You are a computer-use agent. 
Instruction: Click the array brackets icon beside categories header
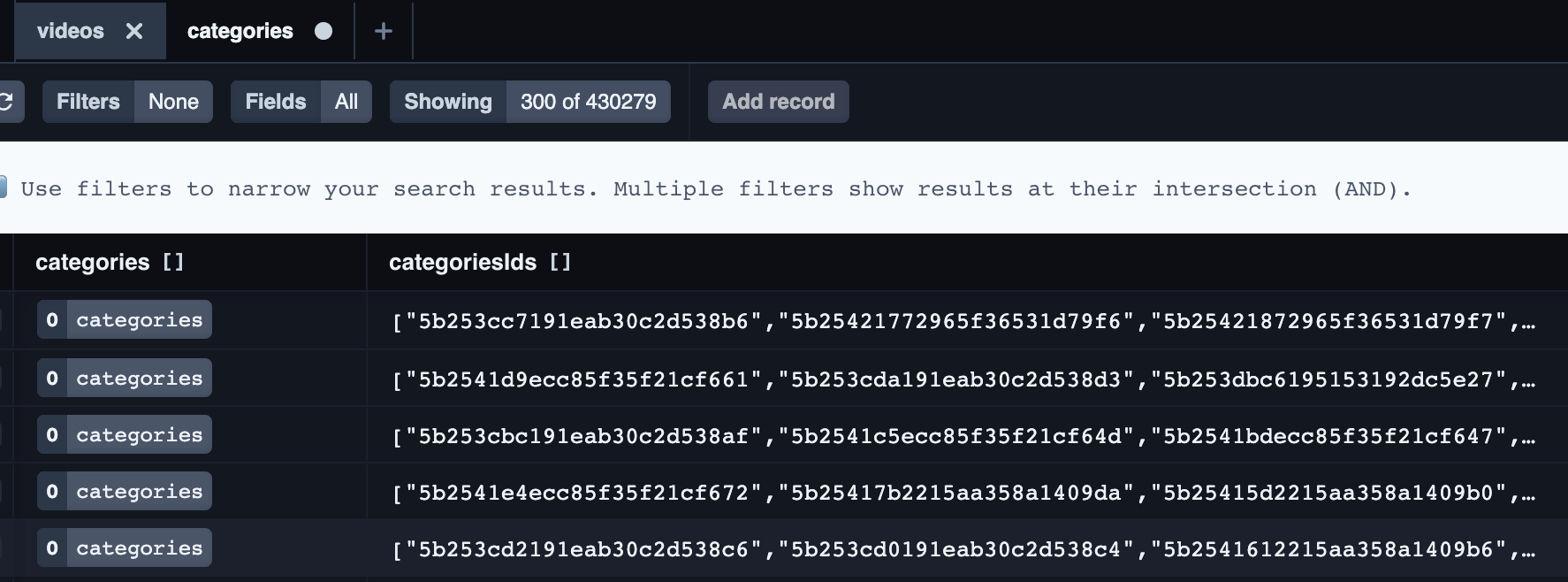(x=174, y=262)
